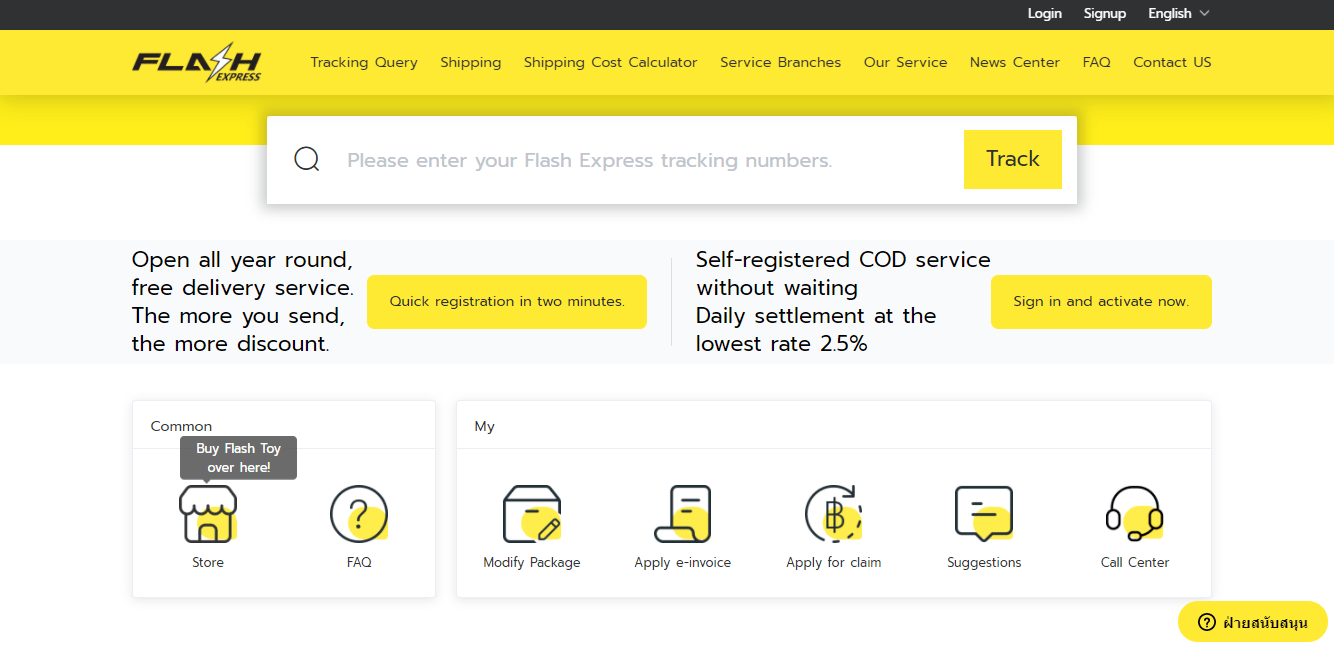Open Our Service menu item
Viewport: 1334px width, 650px height.
click(906, 62)
